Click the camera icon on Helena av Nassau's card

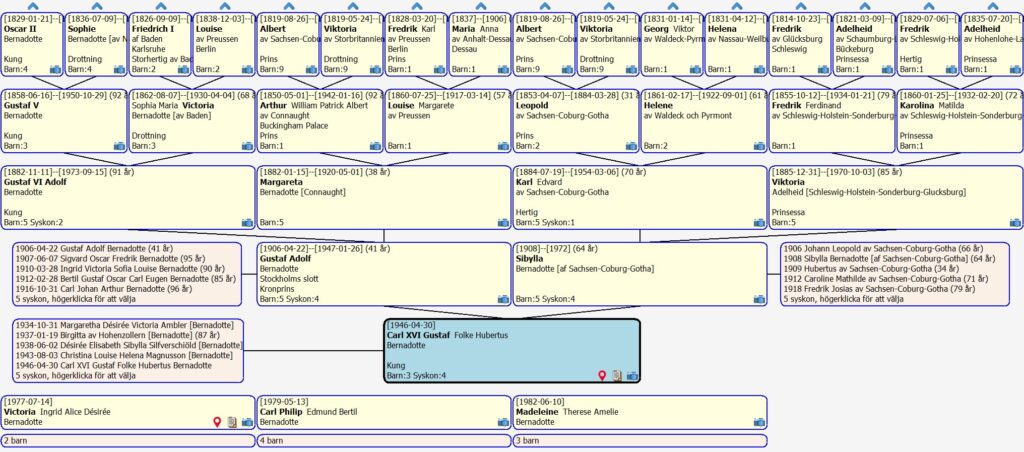[x=760, y=69]
